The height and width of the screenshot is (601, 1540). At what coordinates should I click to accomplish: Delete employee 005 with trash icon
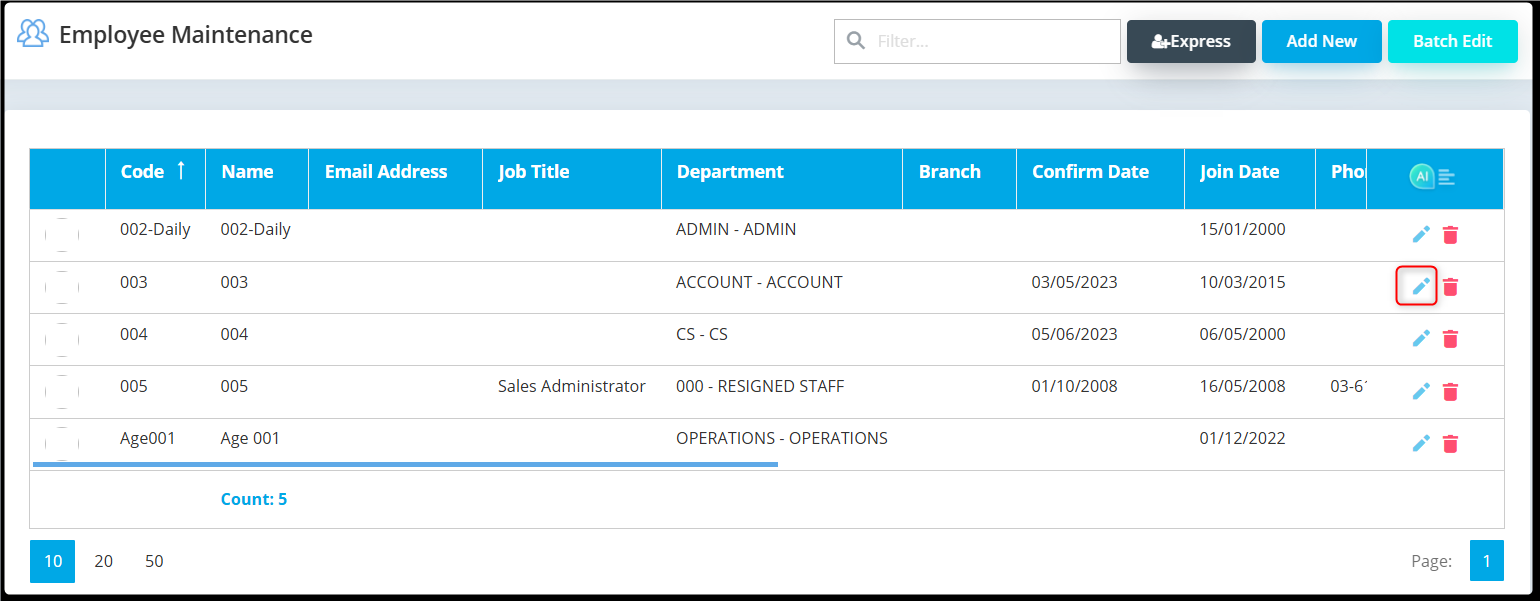[x=1450, y=391]
